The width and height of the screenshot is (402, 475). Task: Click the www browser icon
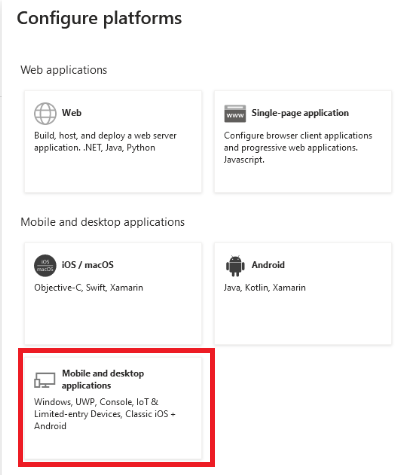point(235,114)
